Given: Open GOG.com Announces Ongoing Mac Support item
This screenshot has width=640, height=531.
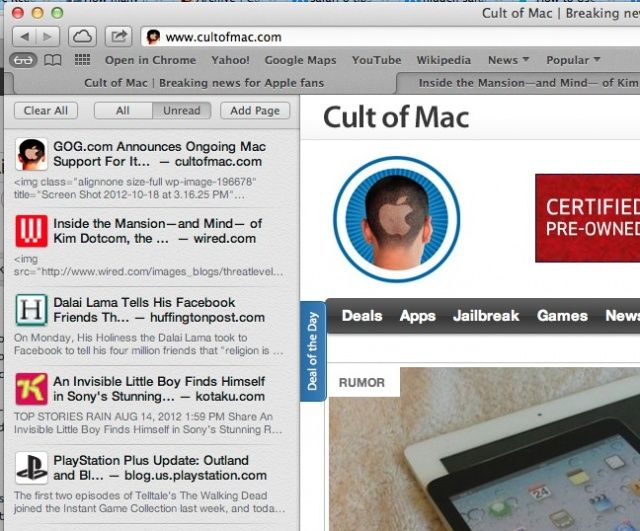Looking at the screenshot, I should click(152, 168).
